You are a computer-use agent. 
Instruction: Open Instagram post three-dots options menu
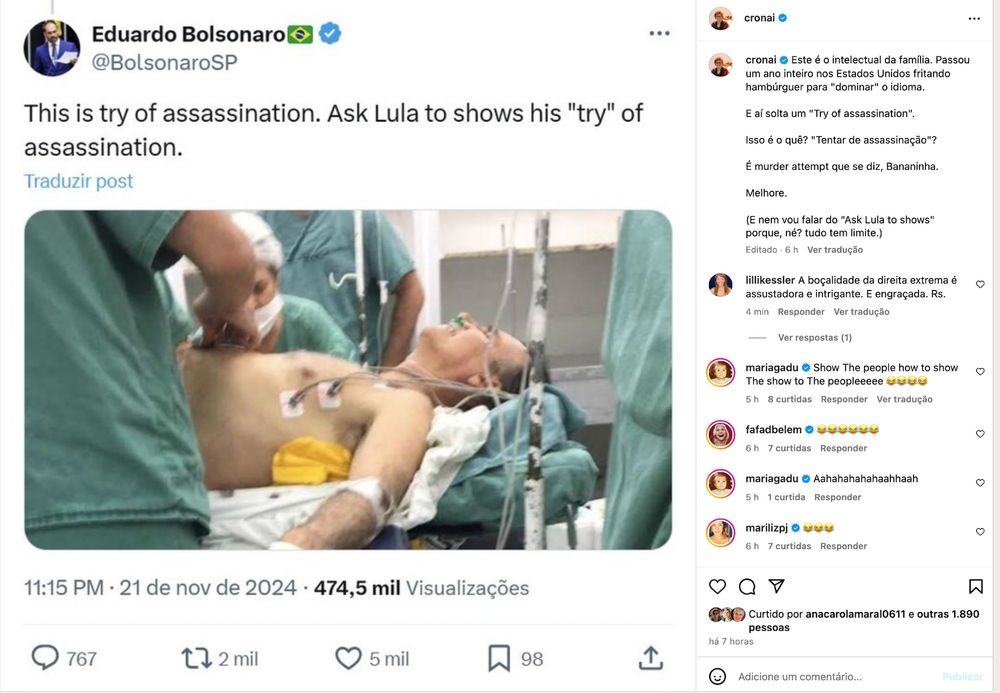974,18
